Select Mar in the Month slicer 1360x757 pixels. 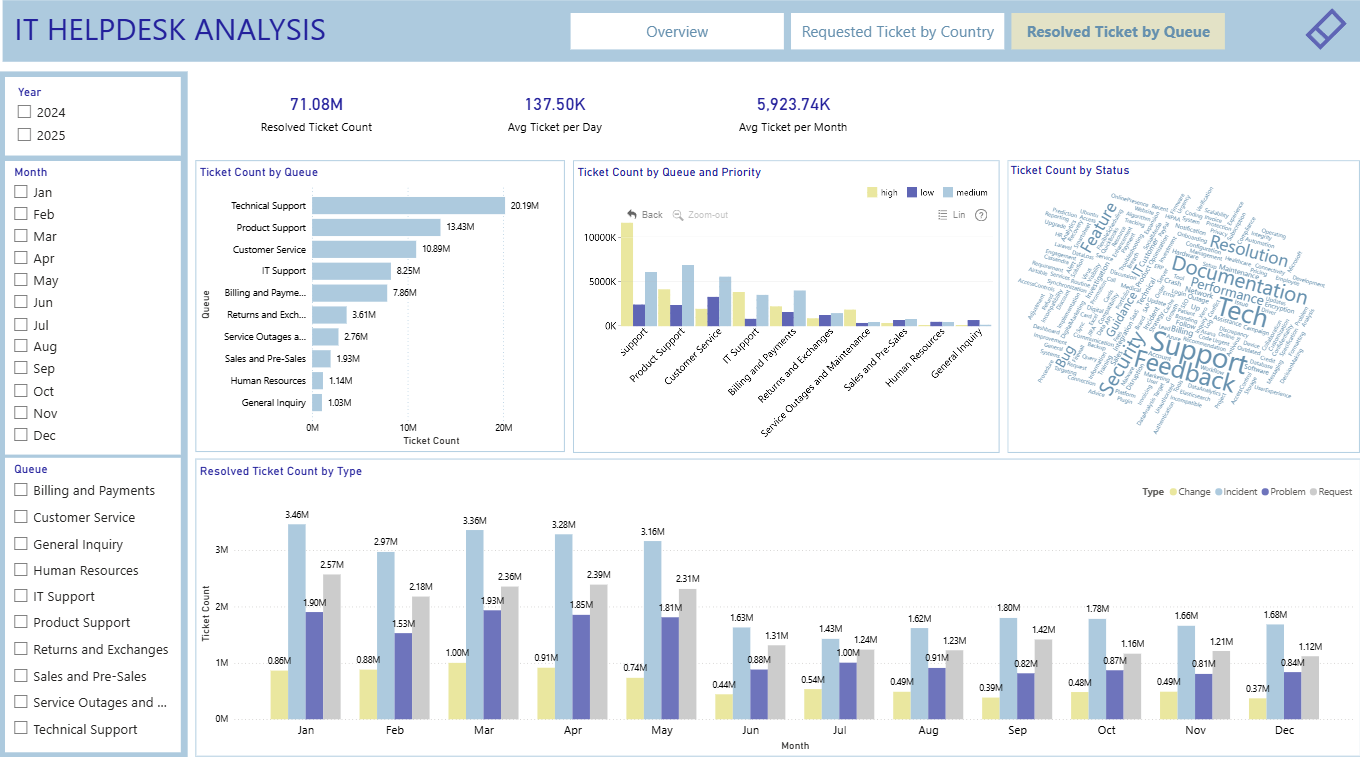pyautogui.click(x=21, y=236)
